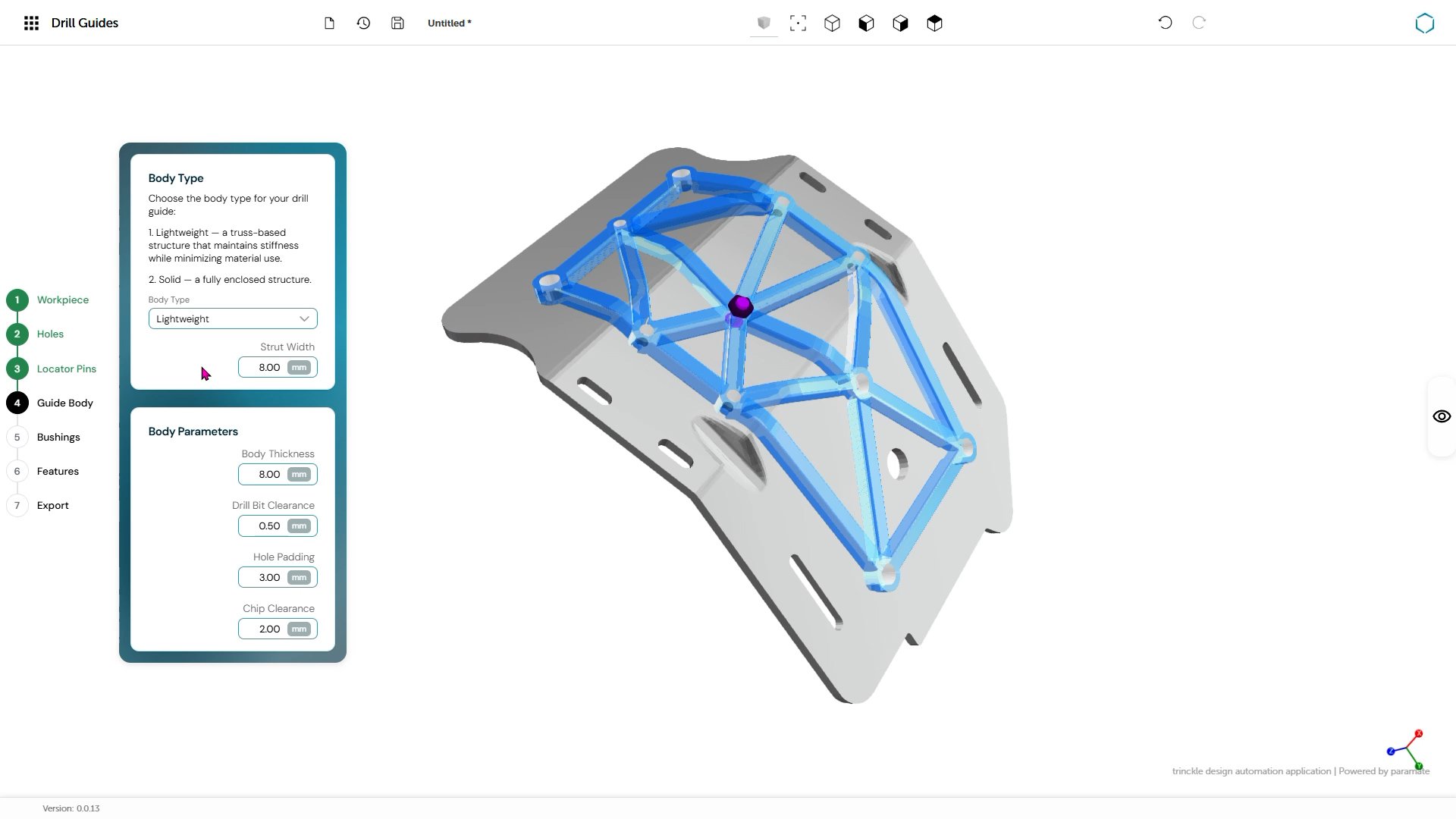Viewport: 1456px width, 819px height.
Task: Click the fit-to-view frame icon
Action: (x=798, y=24)
